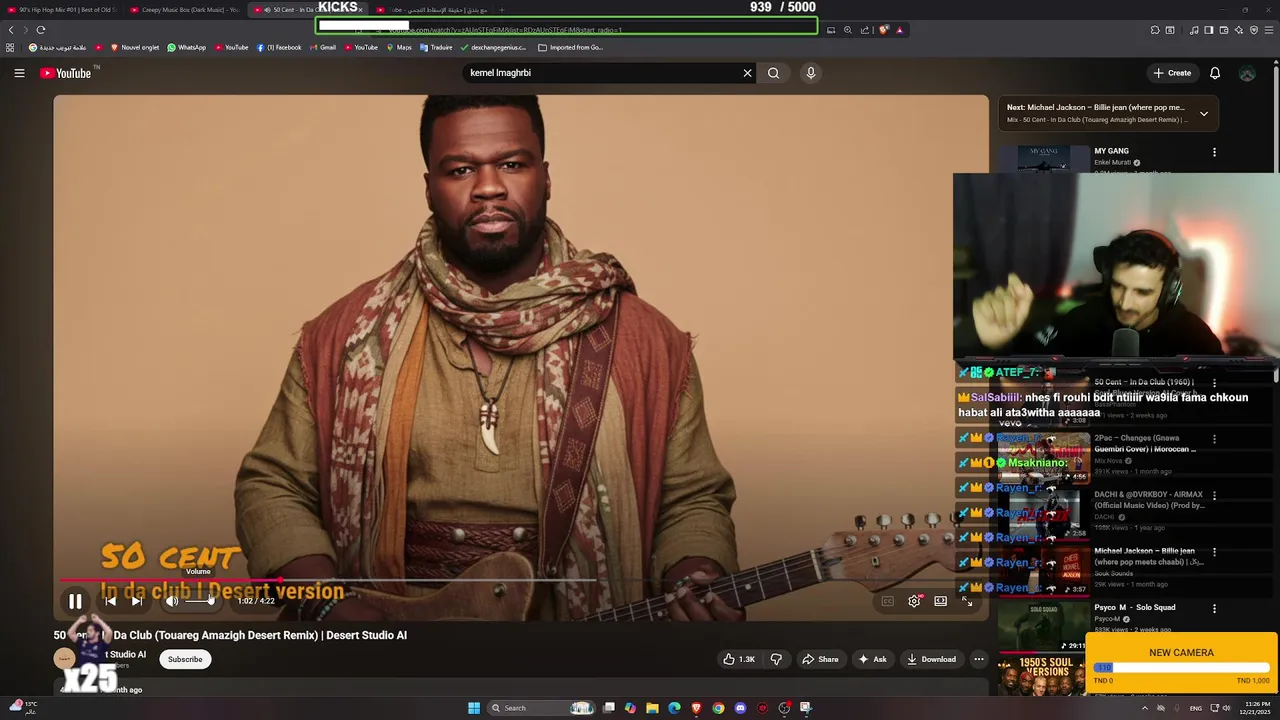Open the YouTube guide hamburger menu
Screen dimensions: 1280x720
pyautogui.click(x=19, y=73)
